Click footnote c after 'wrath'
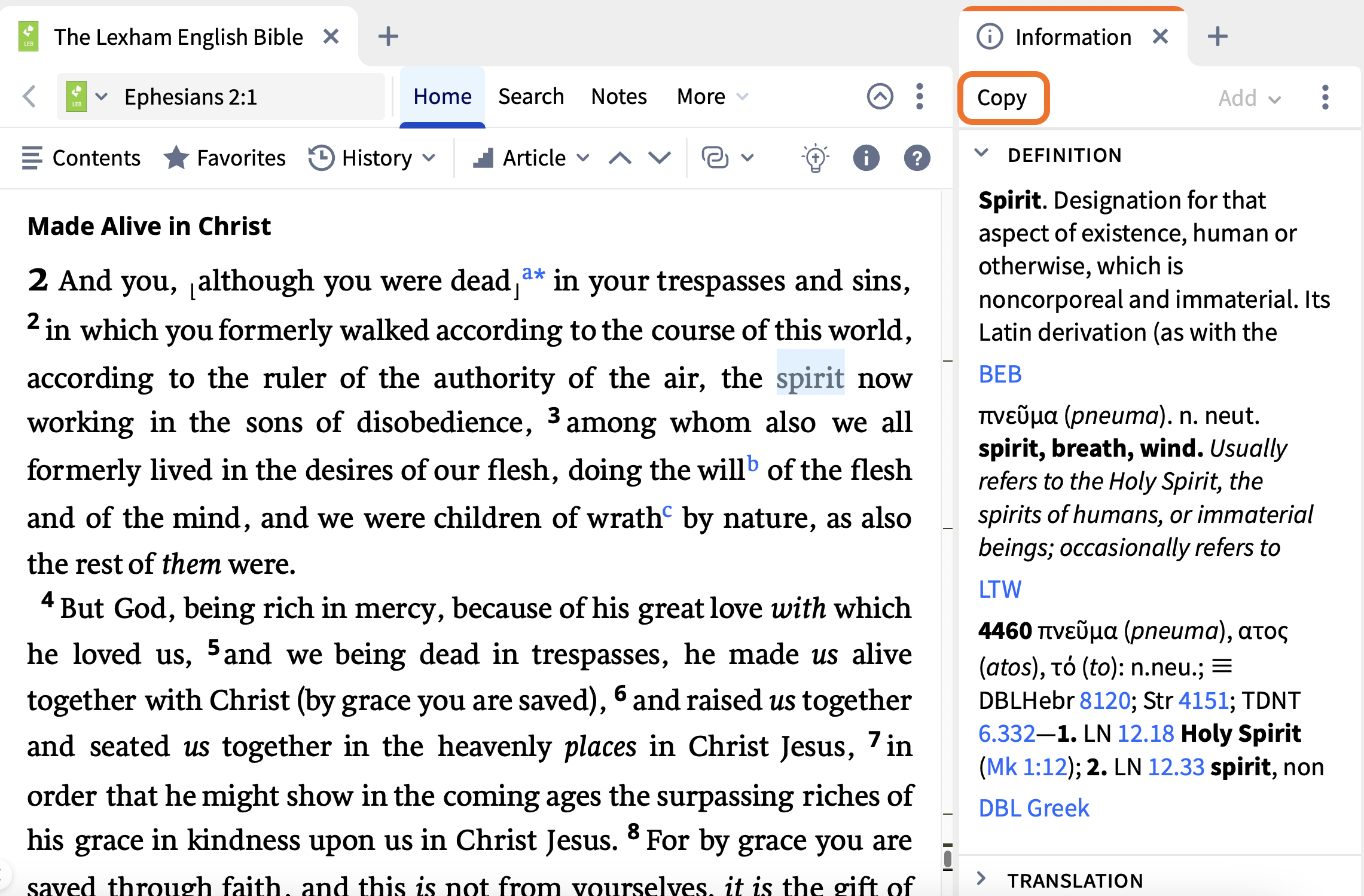Image resolution: width=1364 pixels, height=896 pixels. (x=667, y=512)
